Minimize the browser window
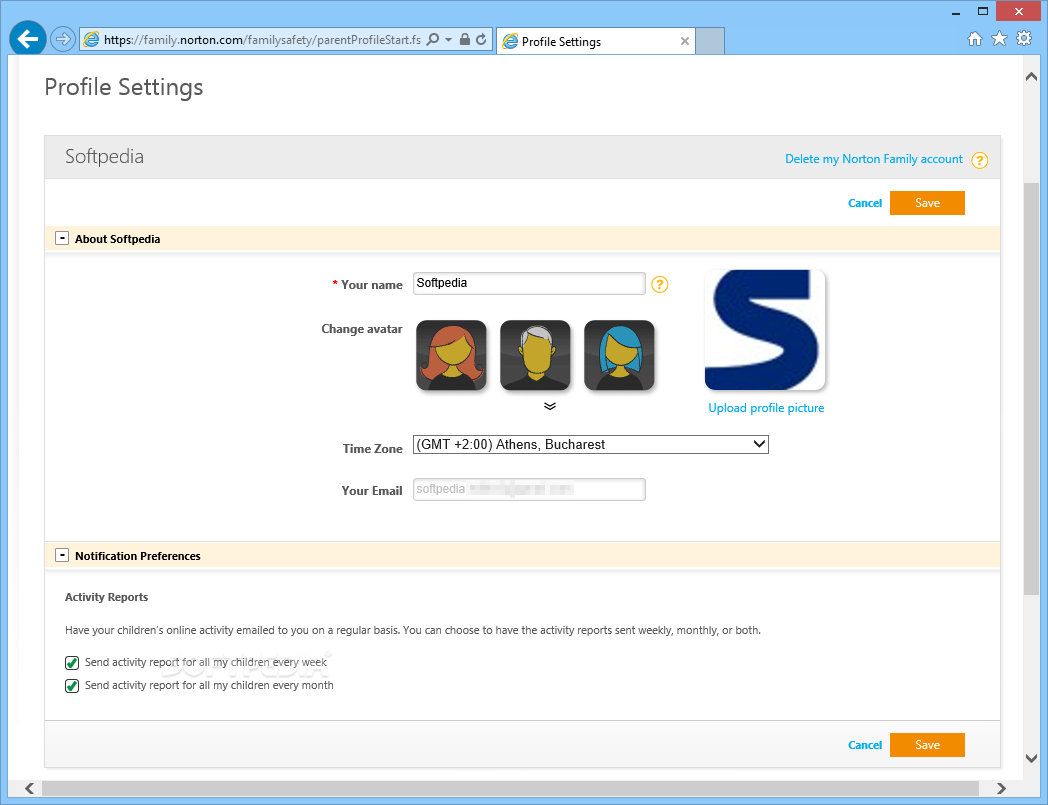The width and height of the screenshot is (1048, 805). [x=956, y=12]
